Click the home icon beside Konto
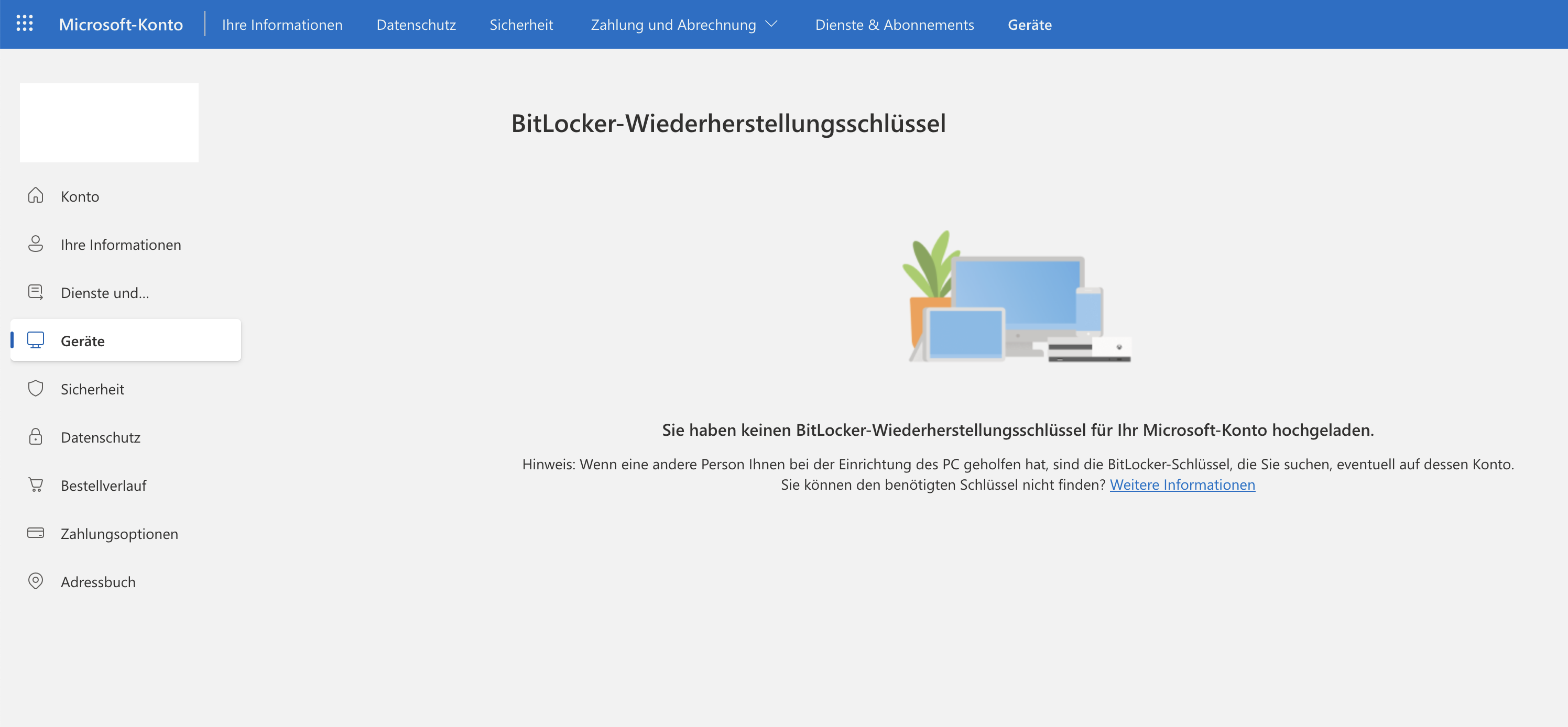The height and width of the screenshot is (727, 1568). [35, 195]
